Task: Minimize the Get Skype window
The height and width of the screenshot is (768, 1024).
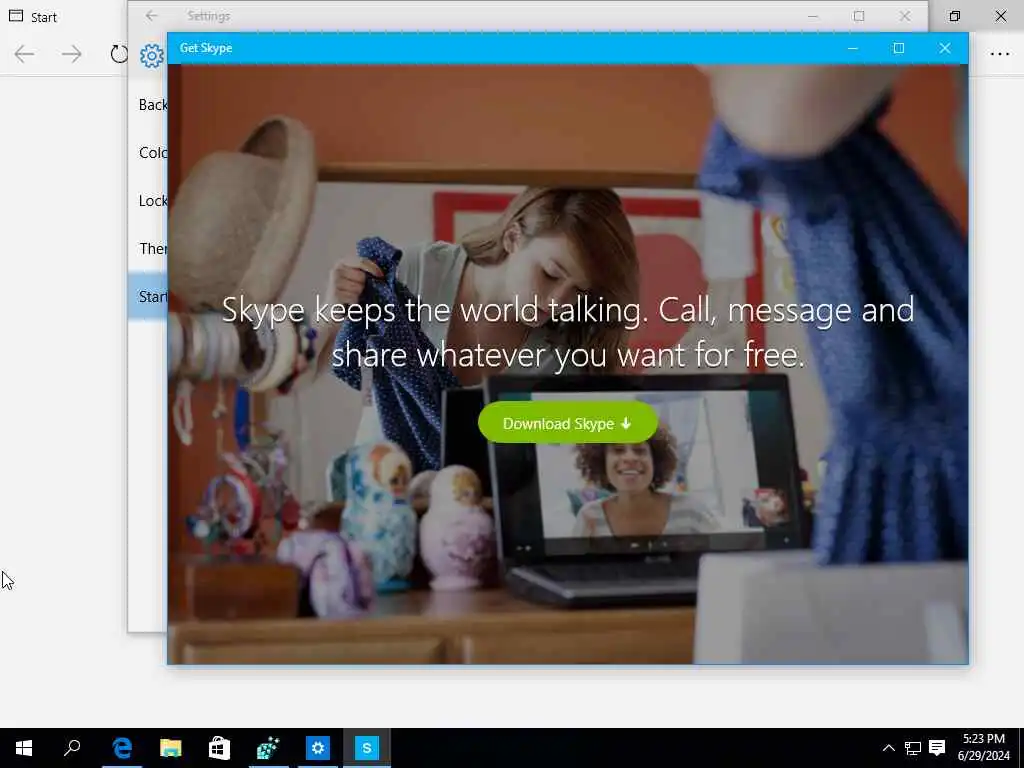Action: coord(852,48)
